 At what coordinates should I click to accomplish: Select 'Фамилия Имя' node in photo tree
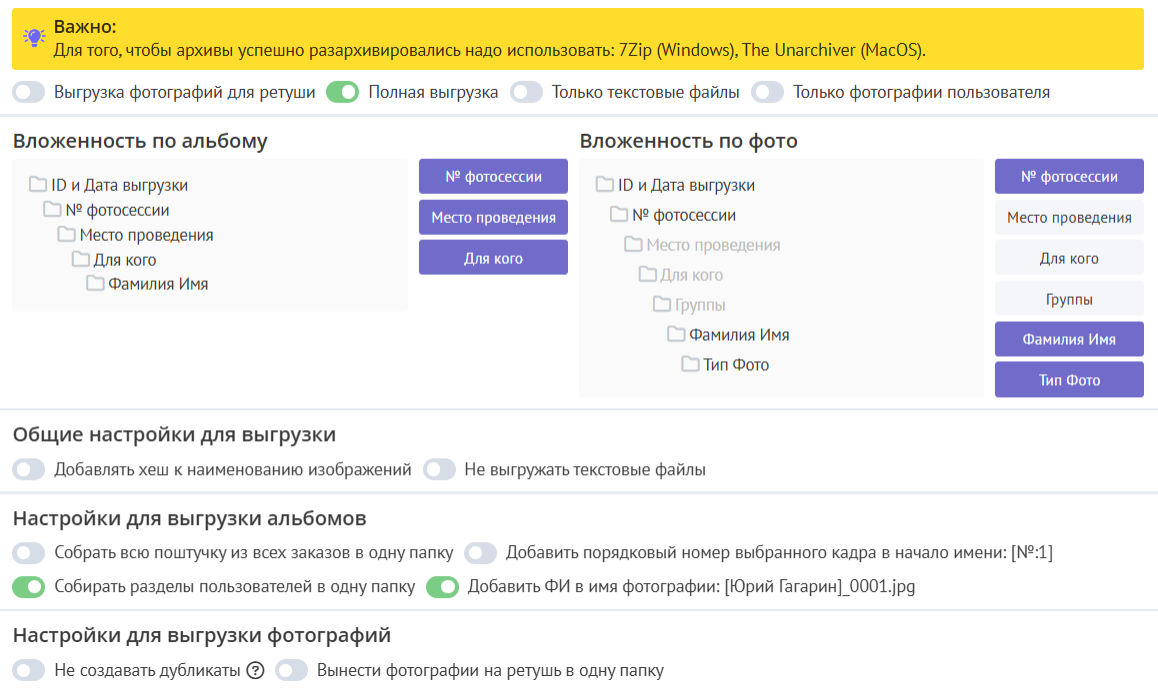[739, 335]
